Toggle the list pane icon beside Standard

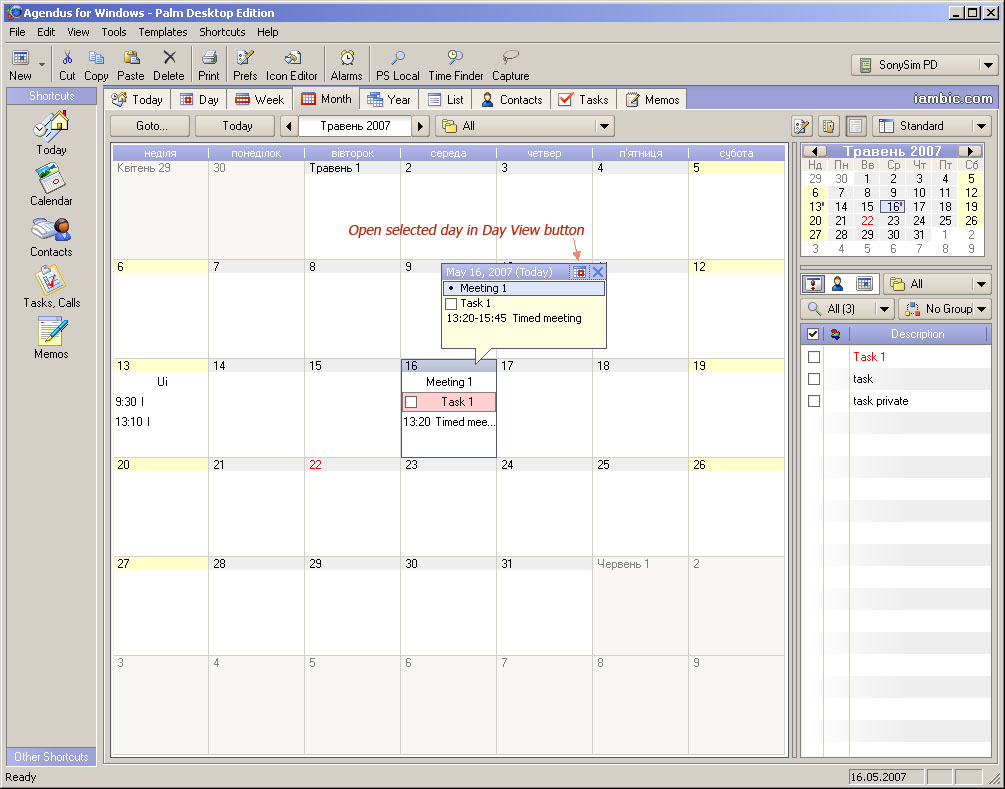tap(856, 126)
